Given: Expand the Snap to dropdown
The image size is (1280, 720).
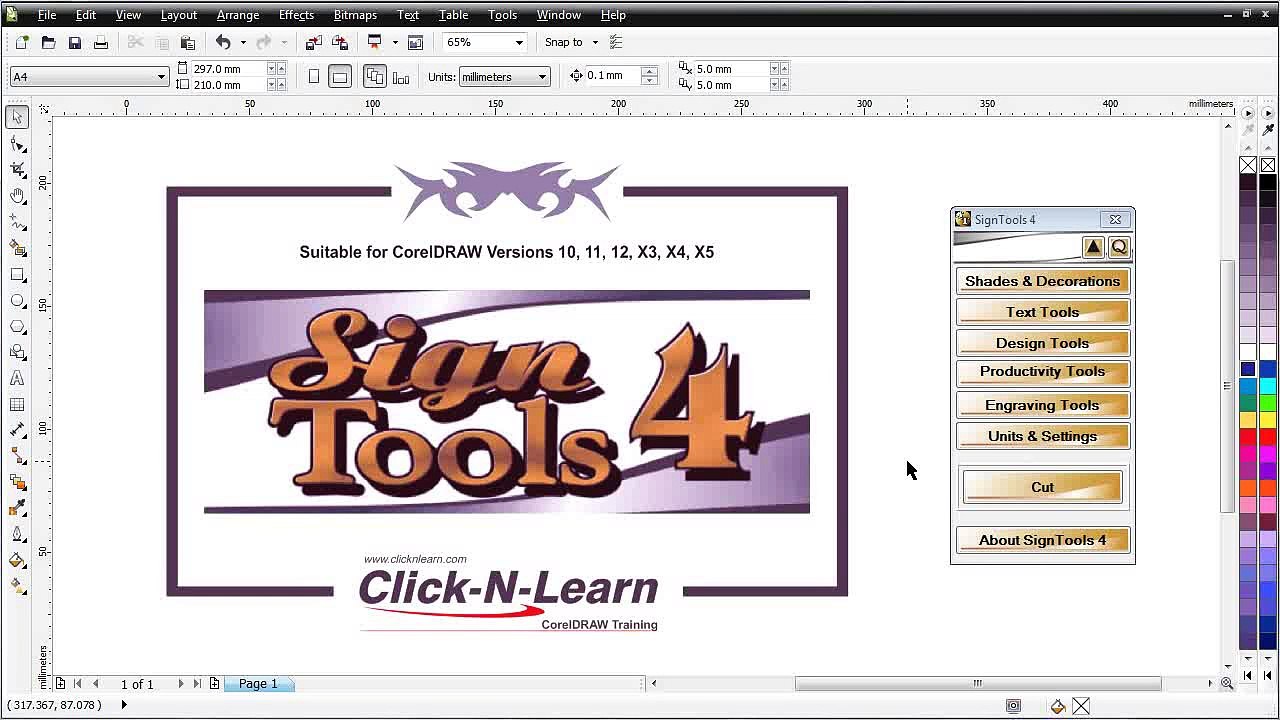Looking at the screenshot, I should [595, 42].
